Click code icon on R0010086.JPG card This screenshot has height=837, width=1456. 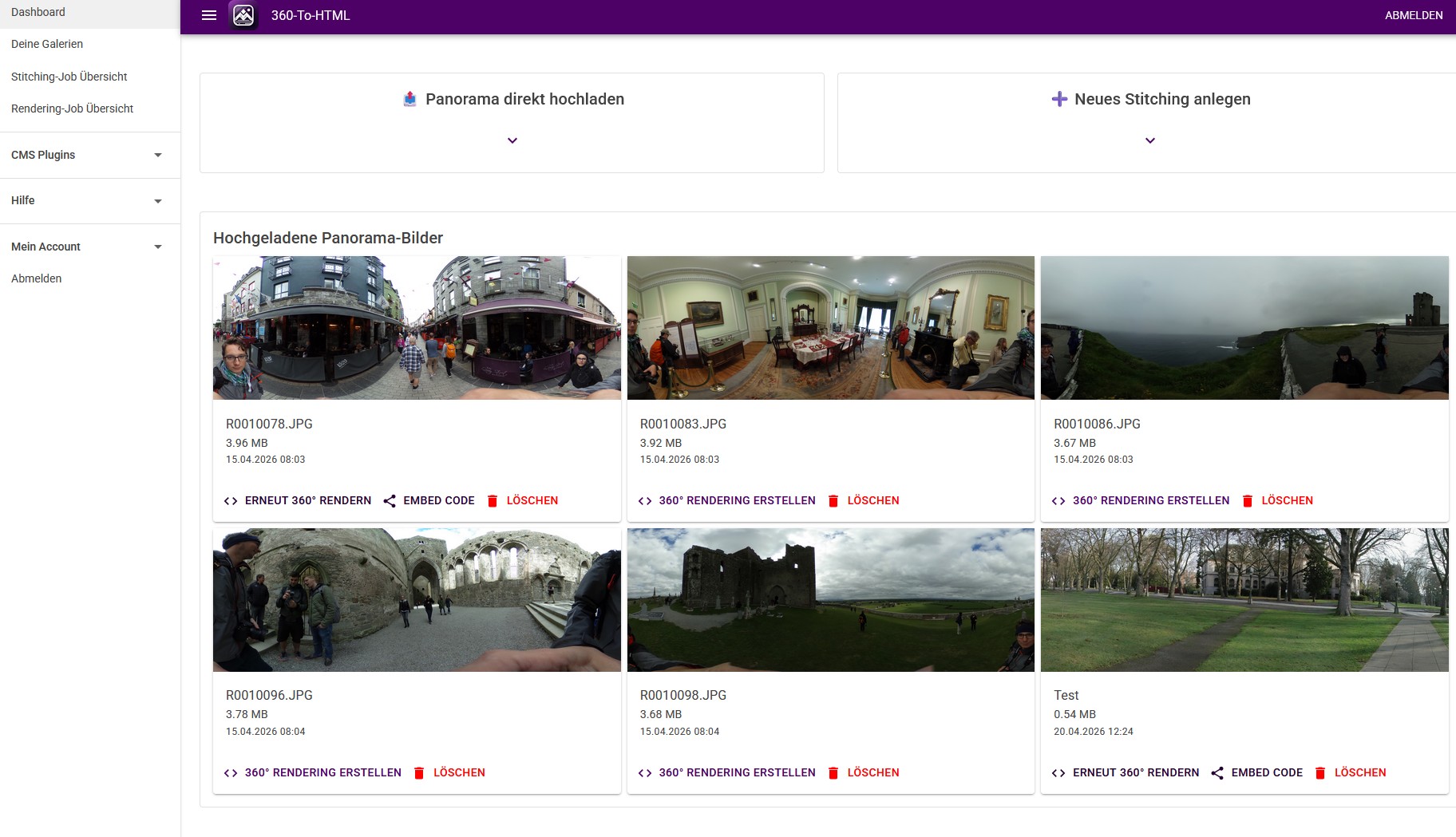coord(1058,501)
